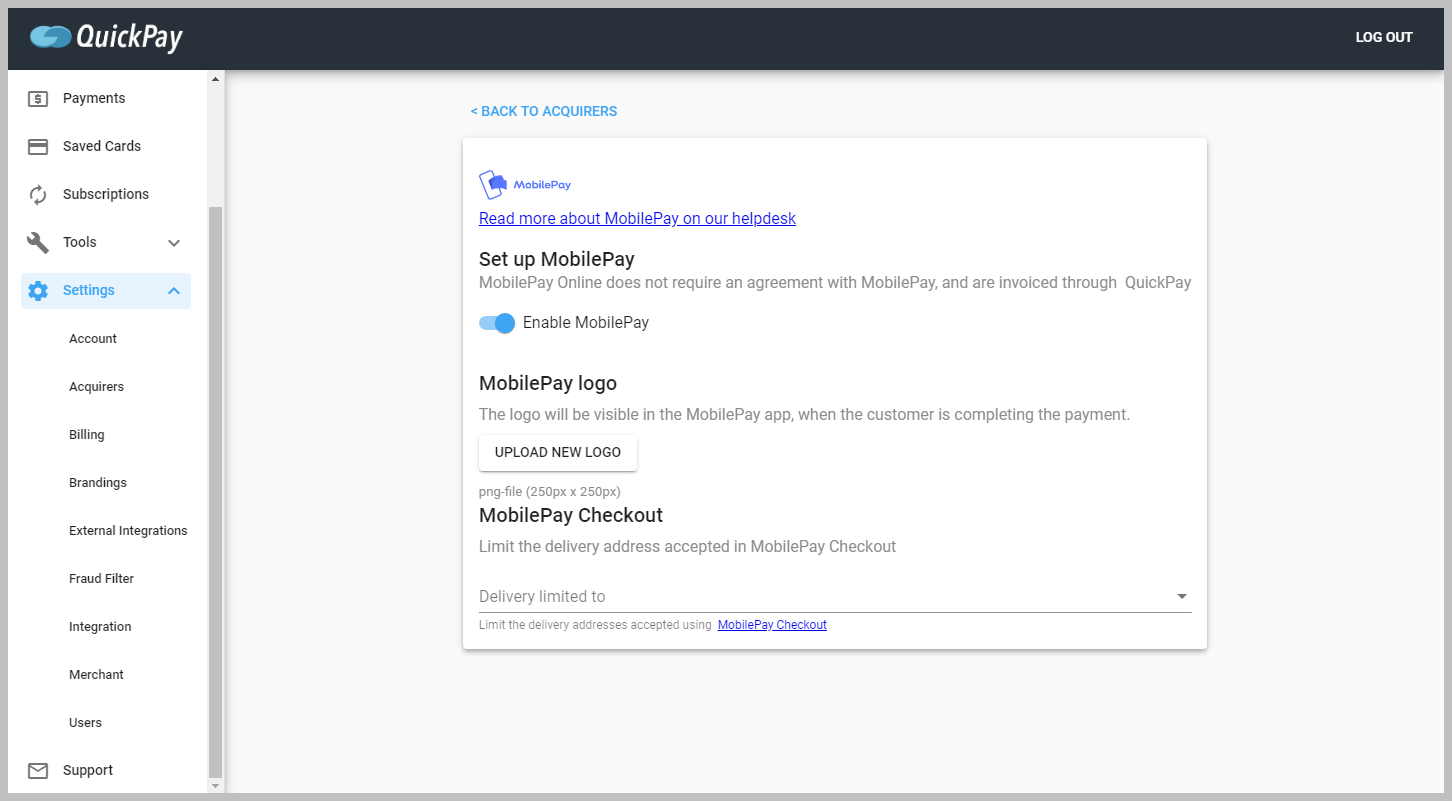
Task: Click the UPLOAD NEW LOGO button
Action: coord(558,452)
